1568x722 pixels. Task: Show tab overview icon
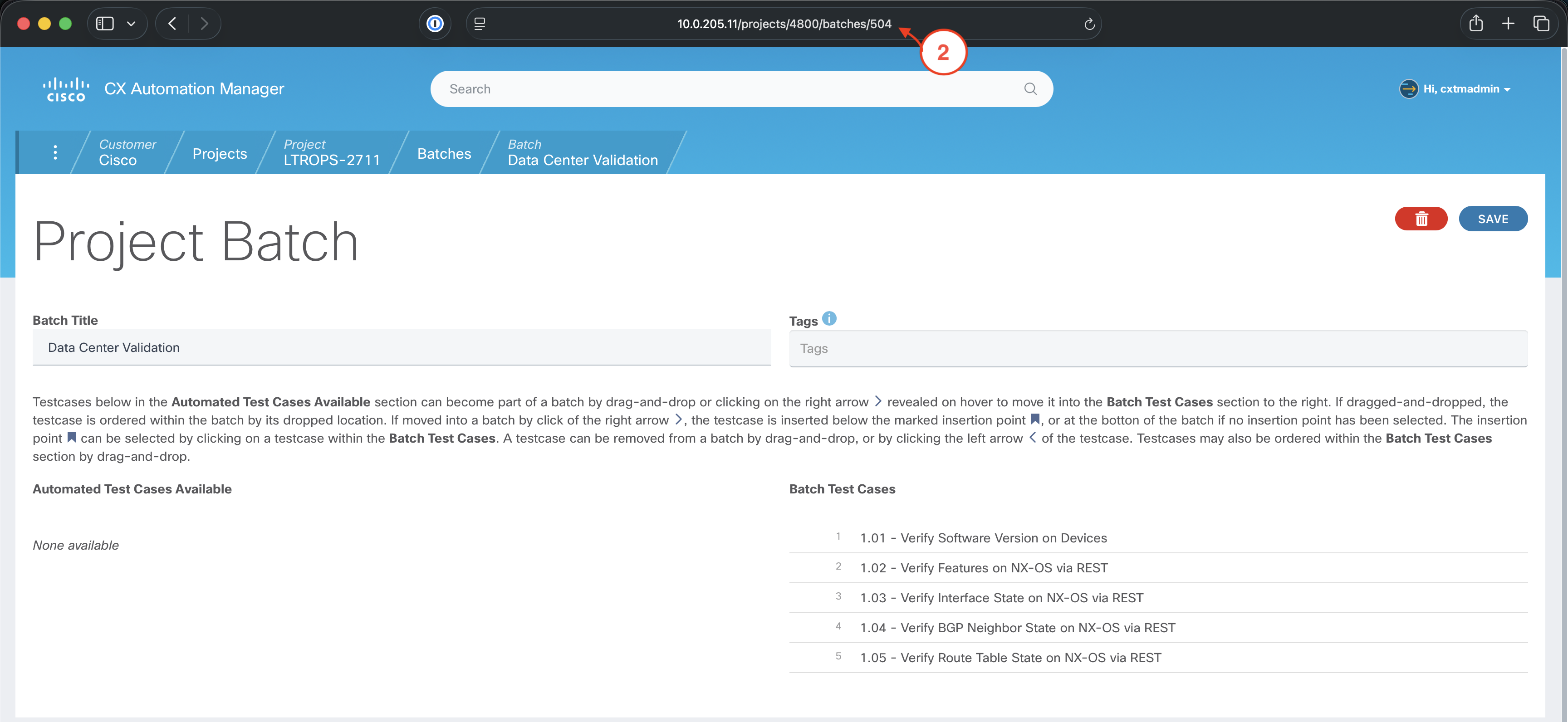[1541, 24]
